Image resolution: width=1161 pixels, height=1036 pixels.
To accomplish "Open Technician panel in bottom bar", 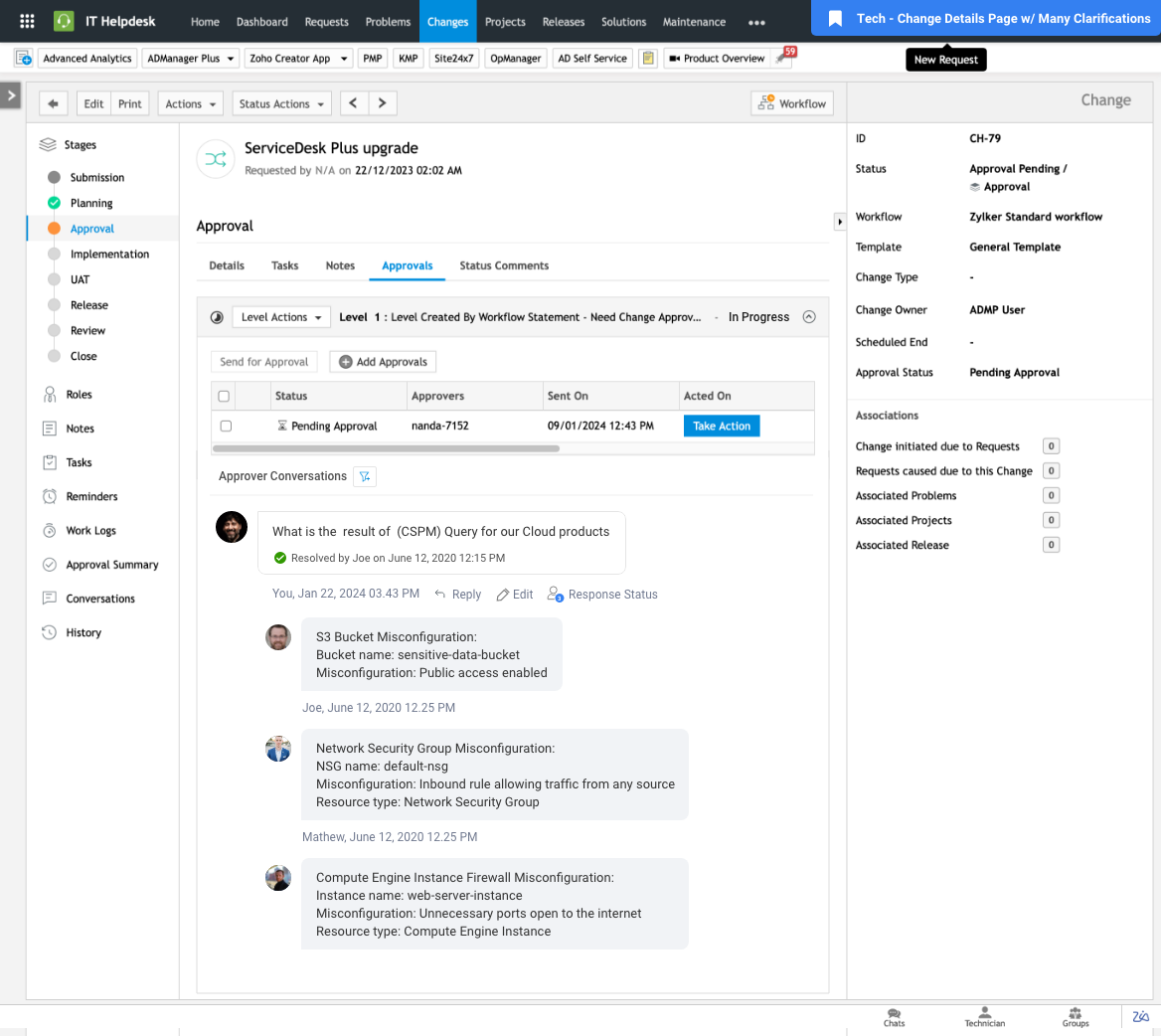I will click(x=984, y=1016).
